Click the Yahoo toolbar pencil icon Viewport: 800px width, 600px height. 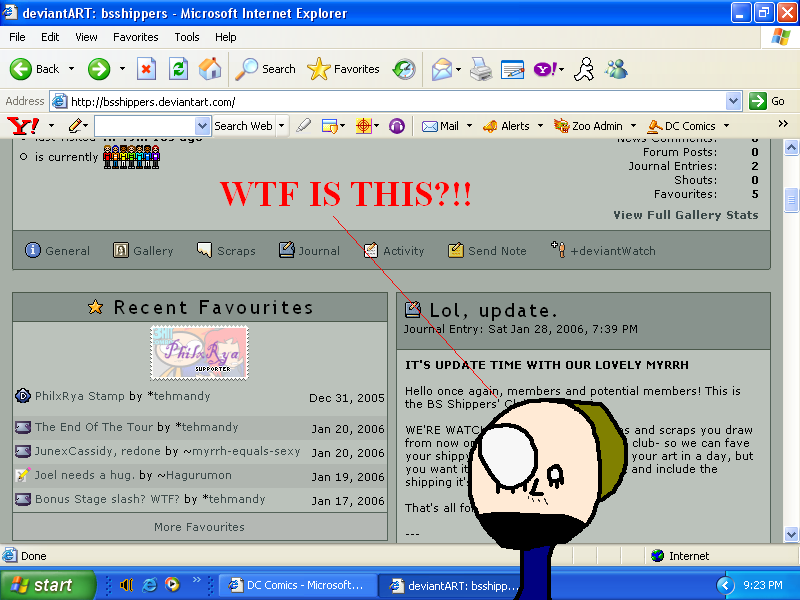(76, 125)
